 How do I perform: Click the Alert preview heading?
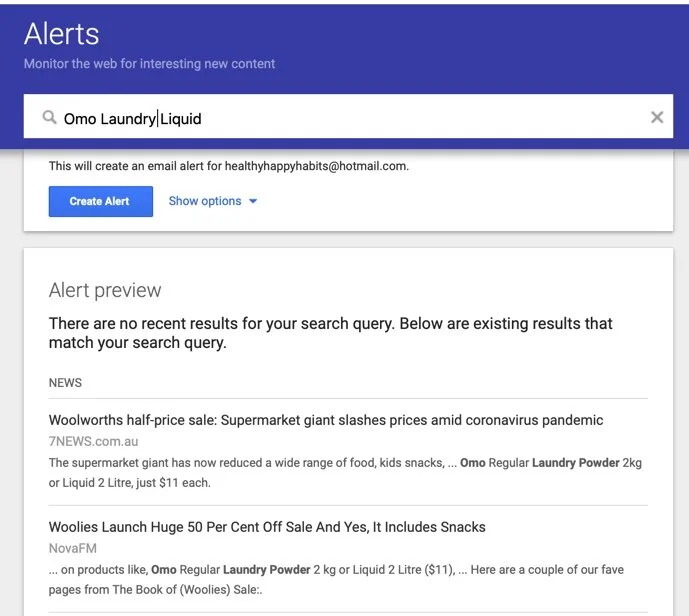[105, 290]
